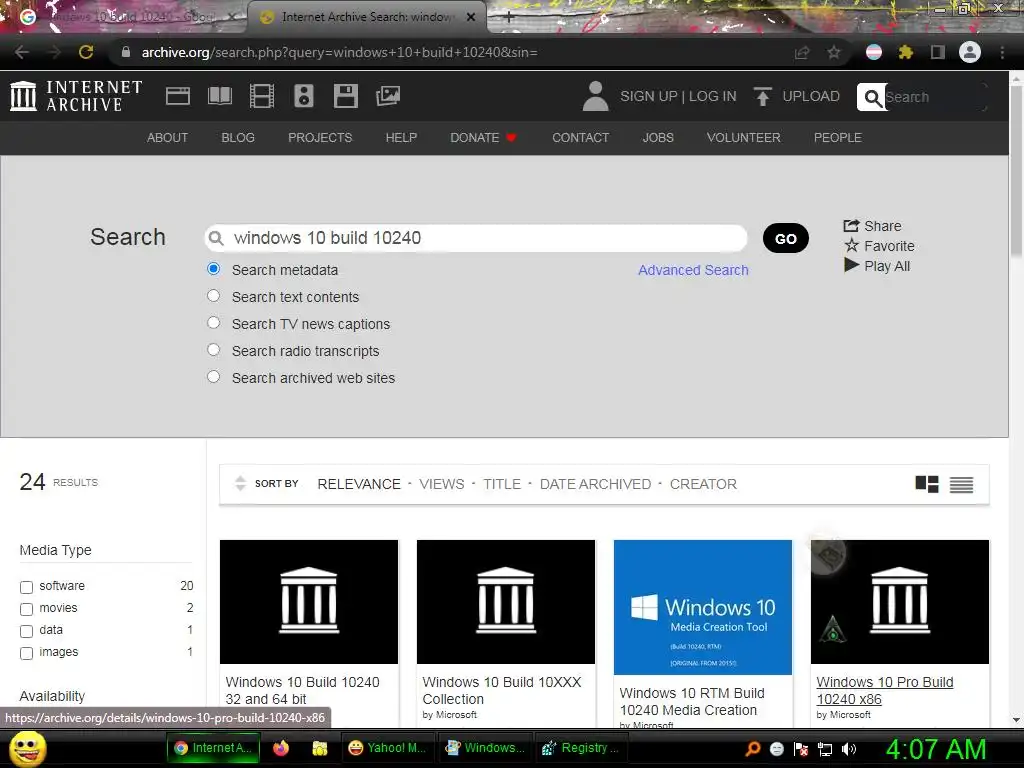Open the ABOUT menu item
This screenshot has height=768, width=1024.
coord(167,138)
